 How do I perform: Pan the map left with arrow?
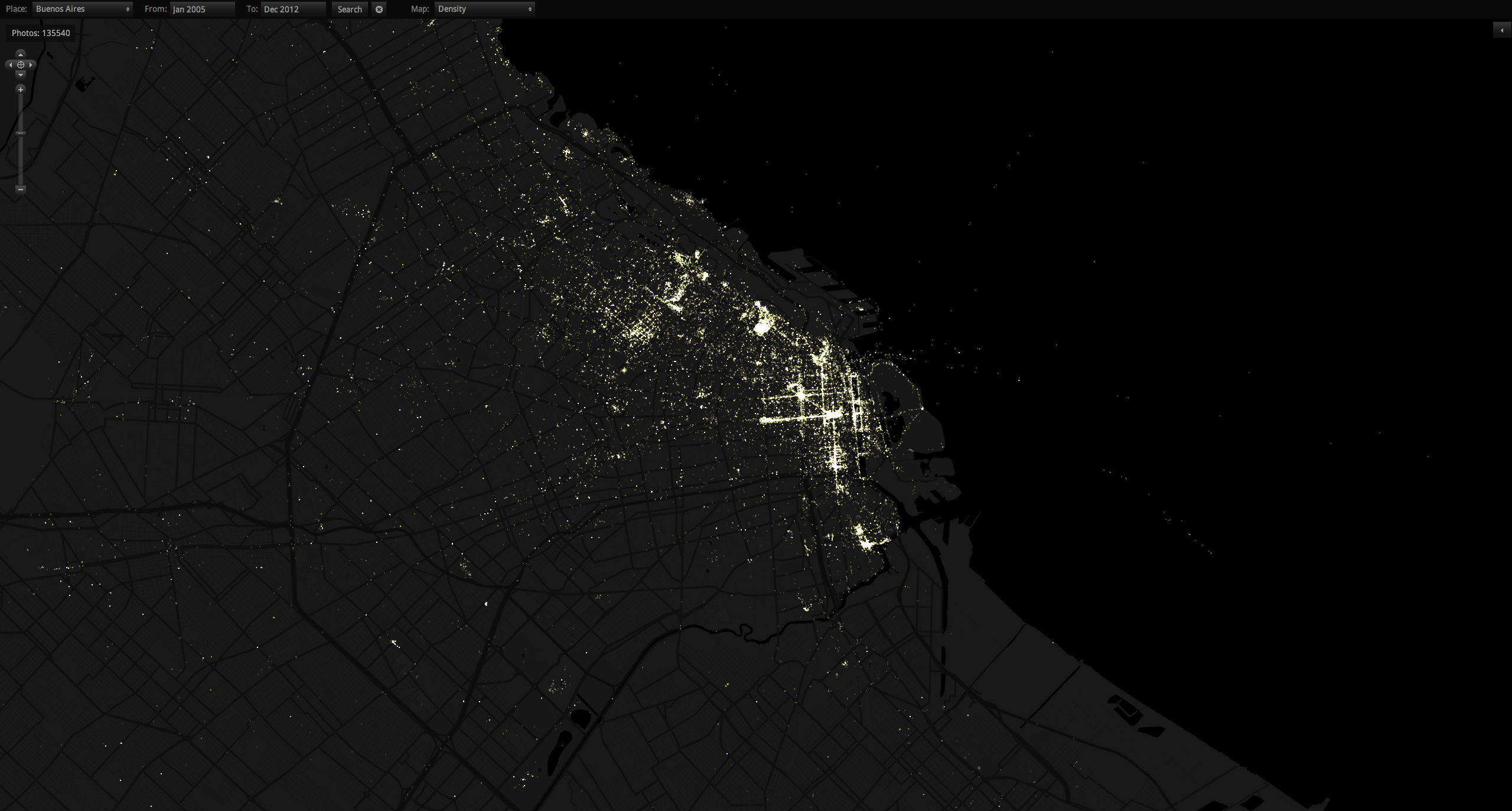coord(10,65)
